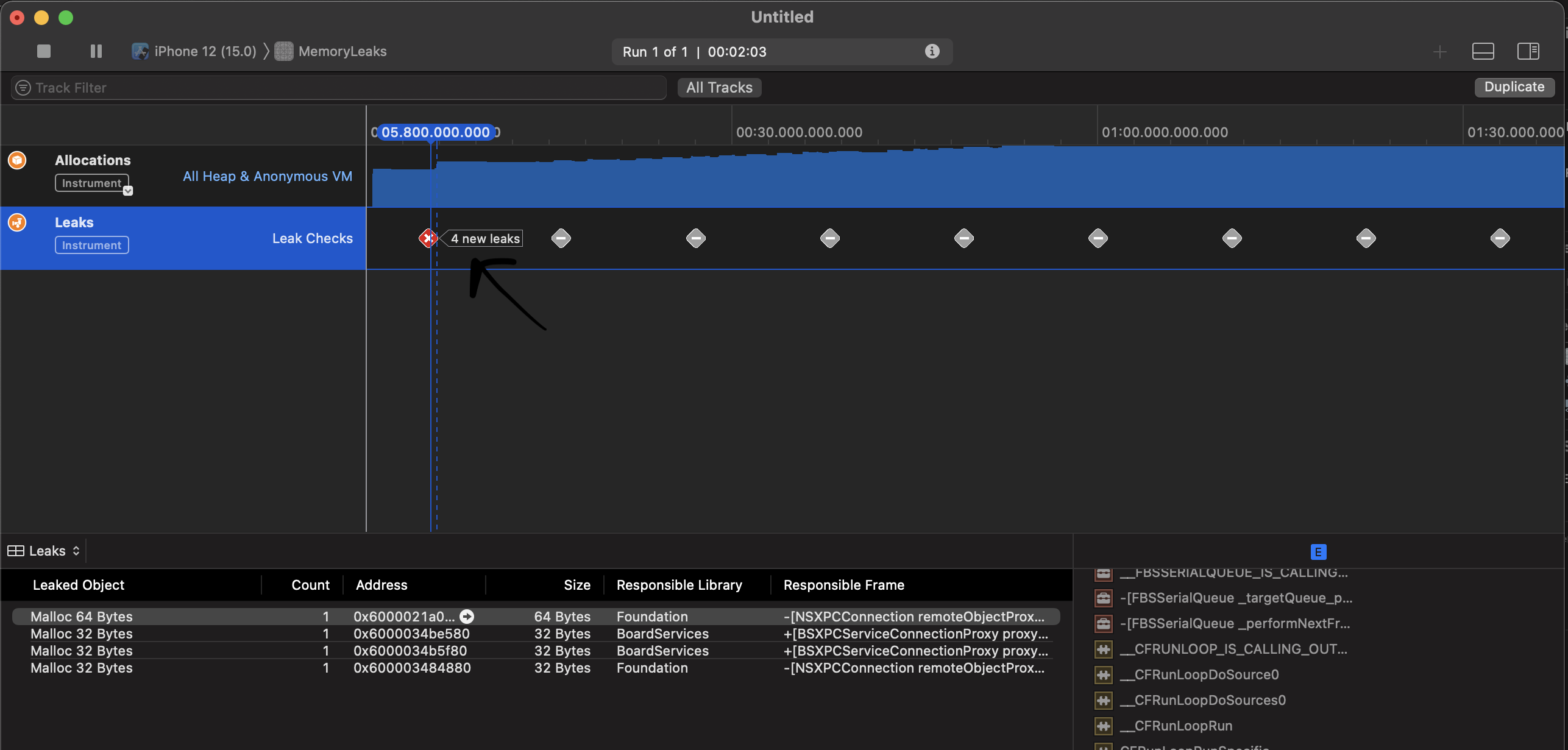Screen dimensions: 1568x750
Task: Open the info popover for Run 1
Action: [931, 51]
